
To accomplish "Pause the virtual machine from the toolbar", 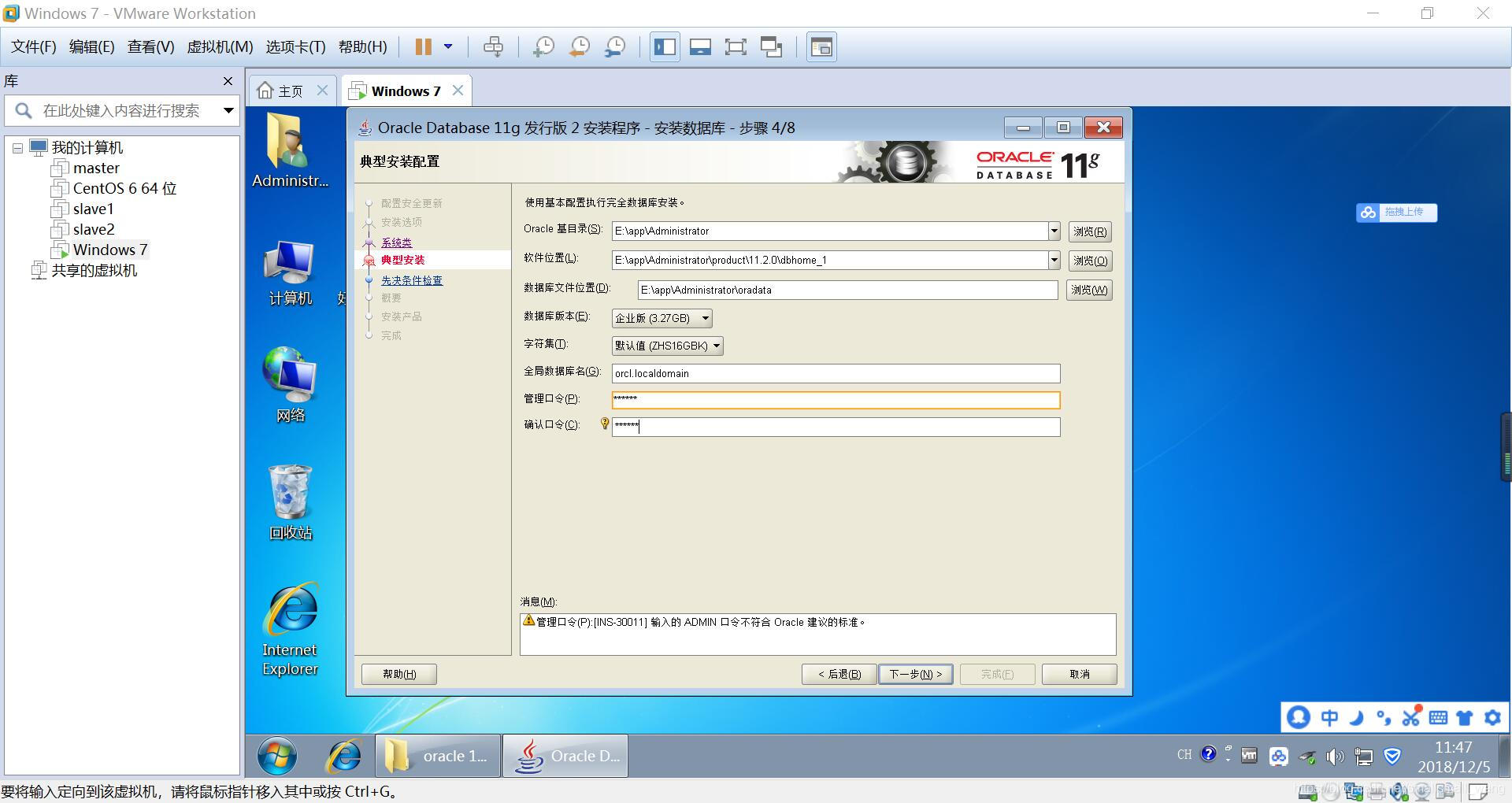I will 424,47.
